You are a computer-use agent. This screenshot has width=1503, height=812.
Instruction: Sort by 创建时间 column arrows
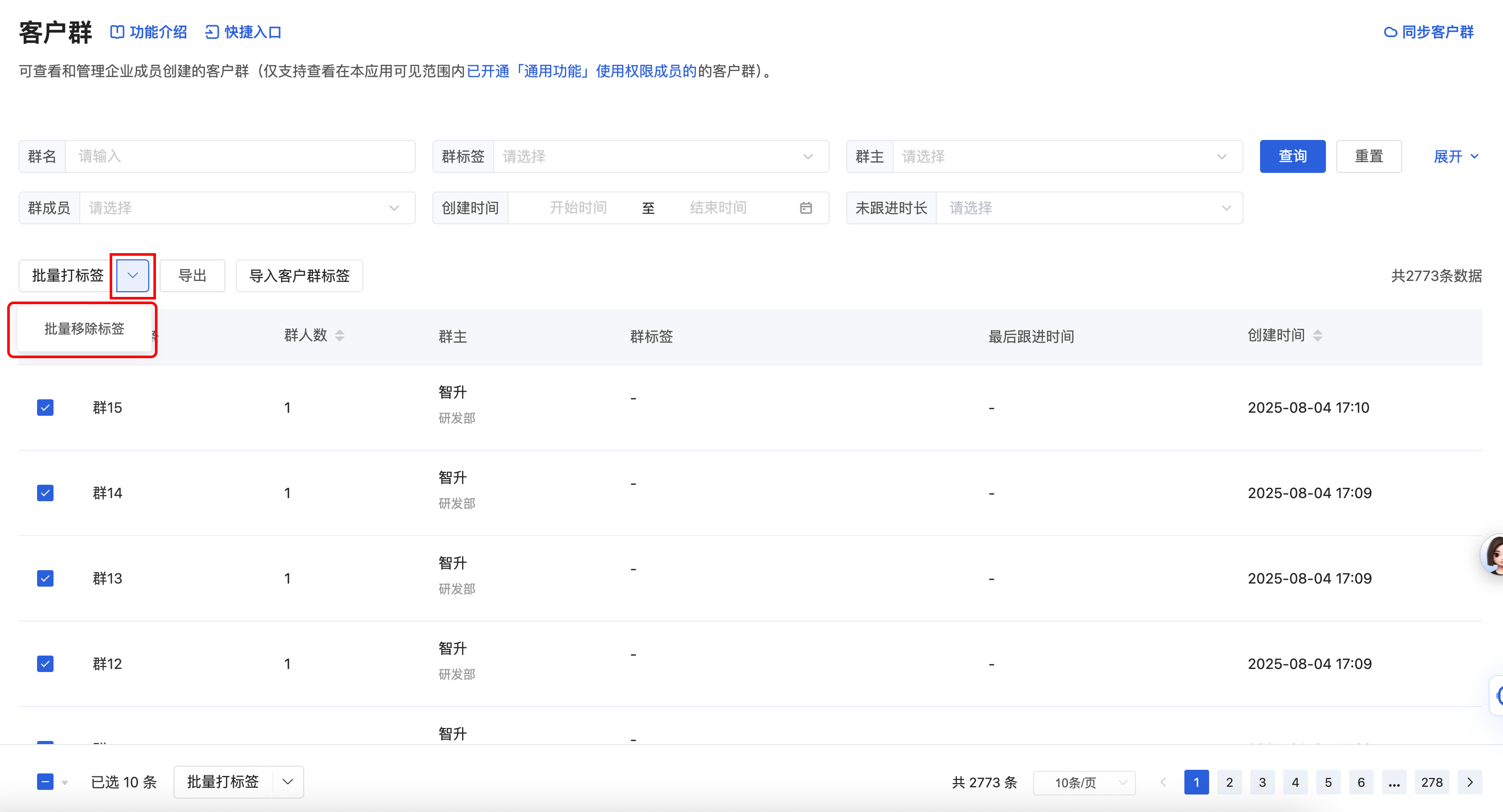click(1318, 336)
